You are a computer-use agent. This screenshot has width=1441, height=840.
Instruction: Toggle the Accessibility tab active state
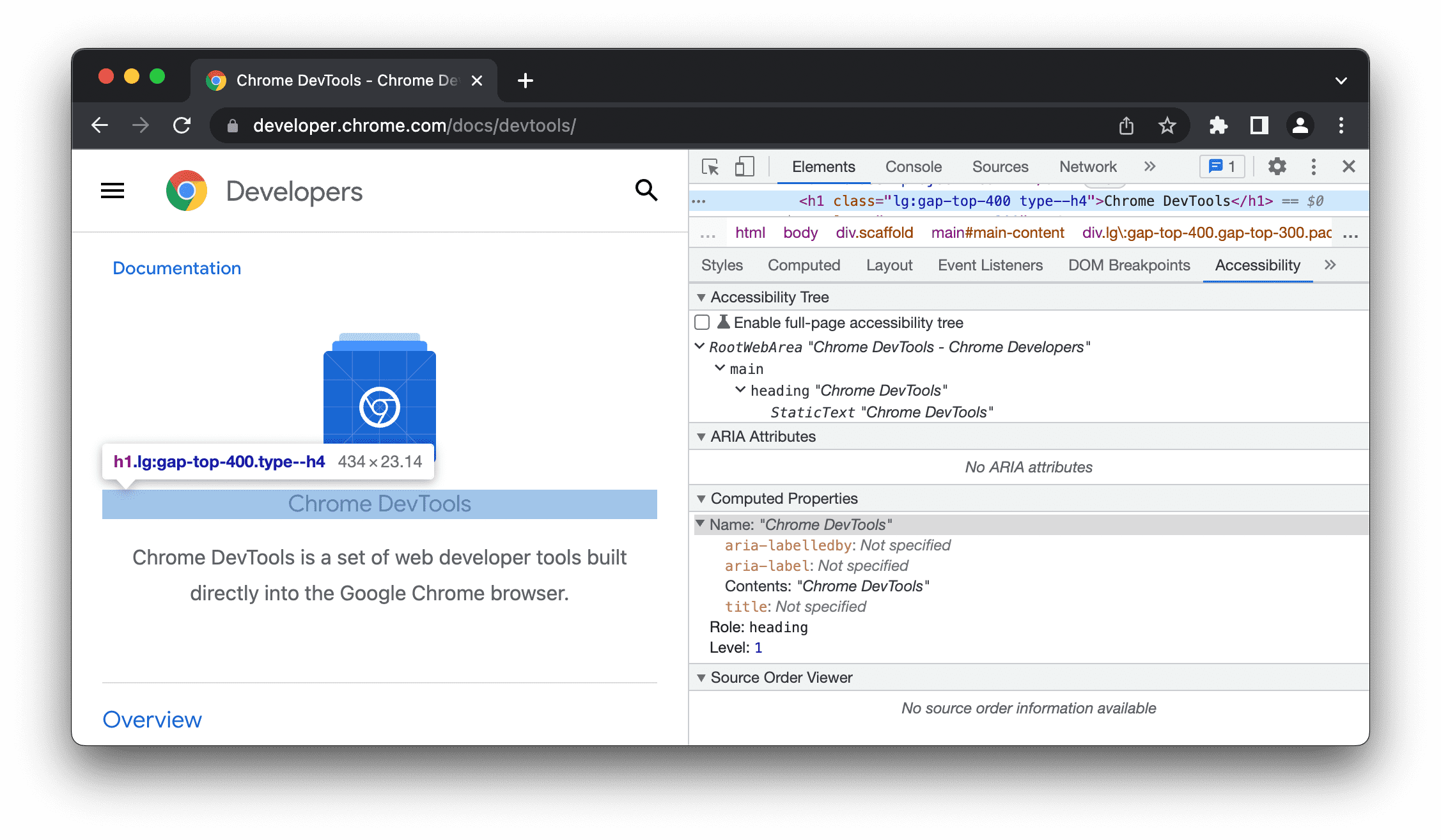click(x=1258, y=264)
